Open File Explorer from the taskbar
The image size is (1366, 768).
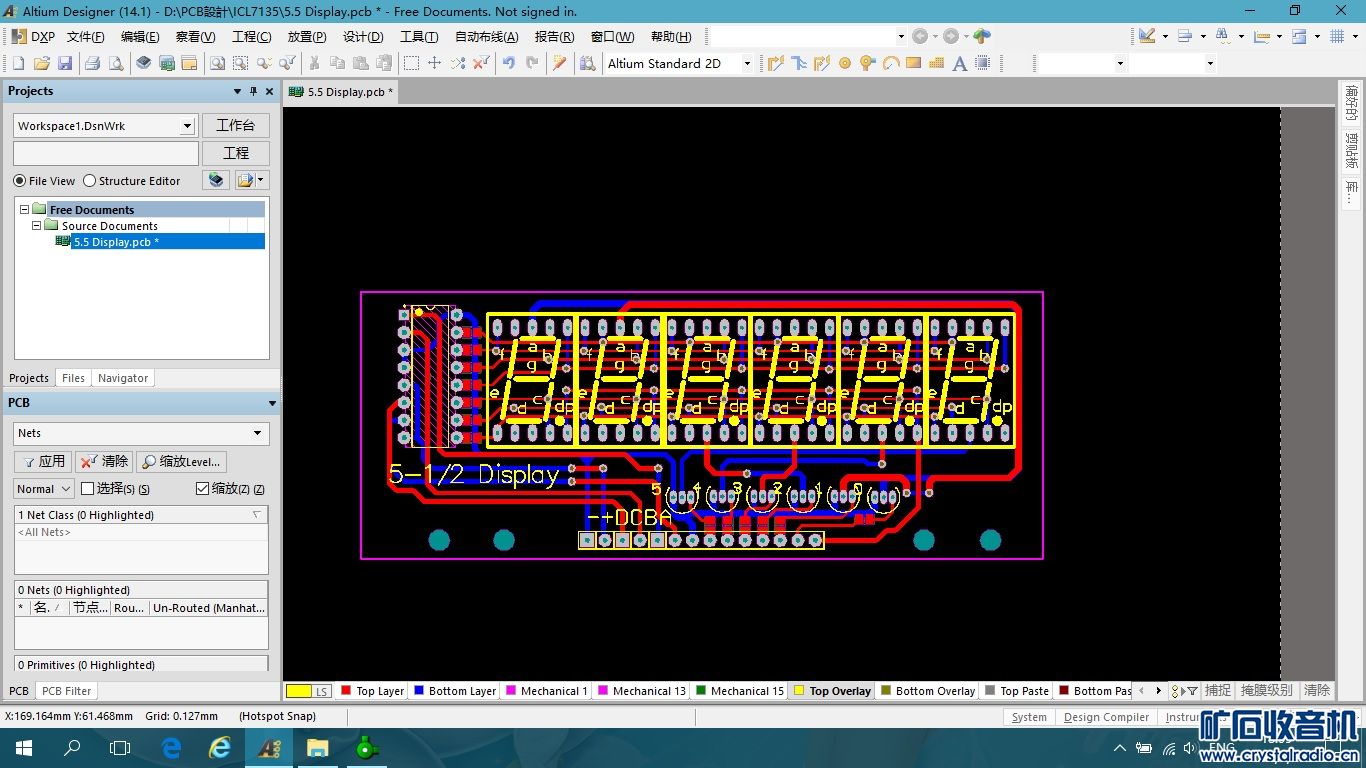pyautogui.click(x=317, y=748)
